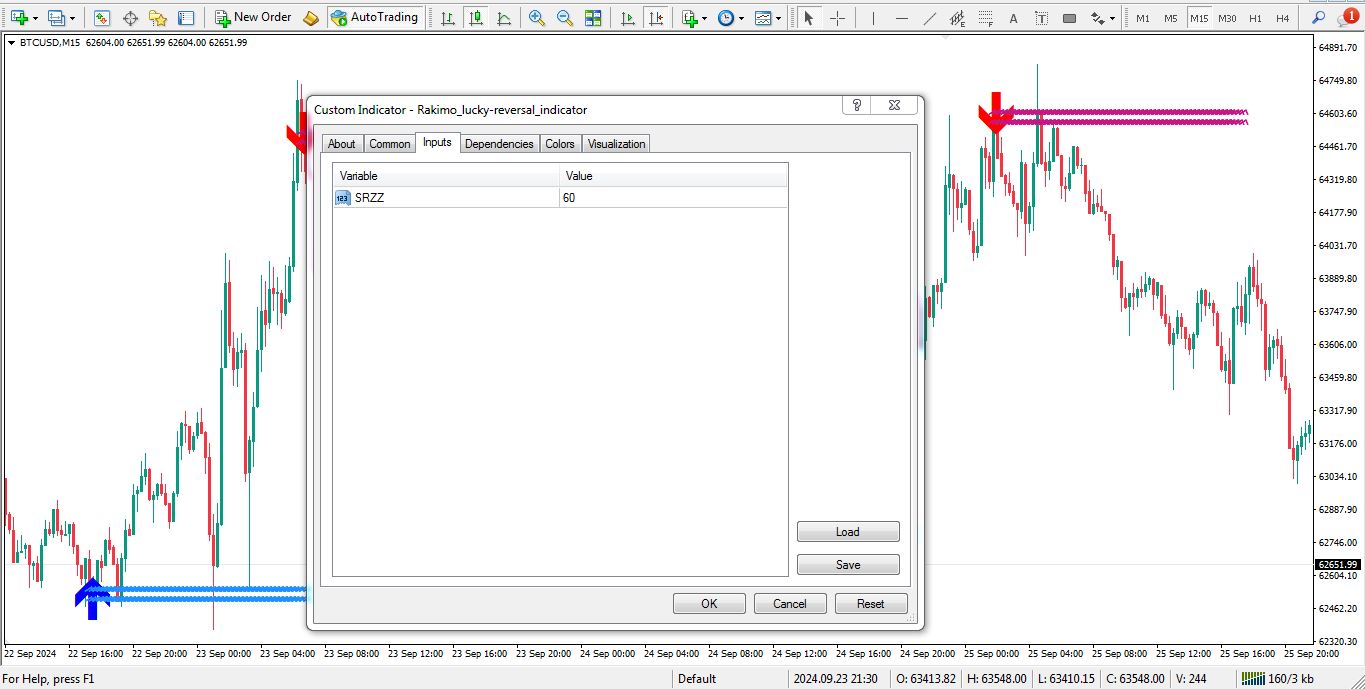The height and width of the screenshot is (689, 1365).
Task: Select the Crosshair tool
Action: tap(838, 17)
